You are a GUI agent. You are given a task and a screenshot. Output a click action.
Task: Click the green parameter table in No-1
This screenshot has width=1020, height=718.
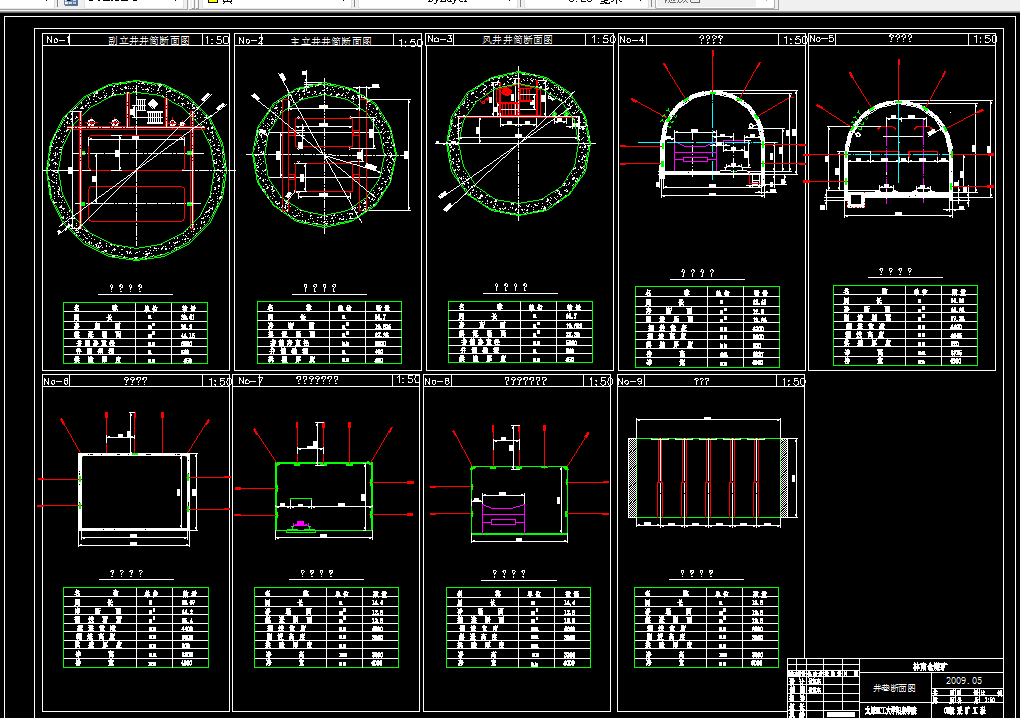[x=135, y=333]
